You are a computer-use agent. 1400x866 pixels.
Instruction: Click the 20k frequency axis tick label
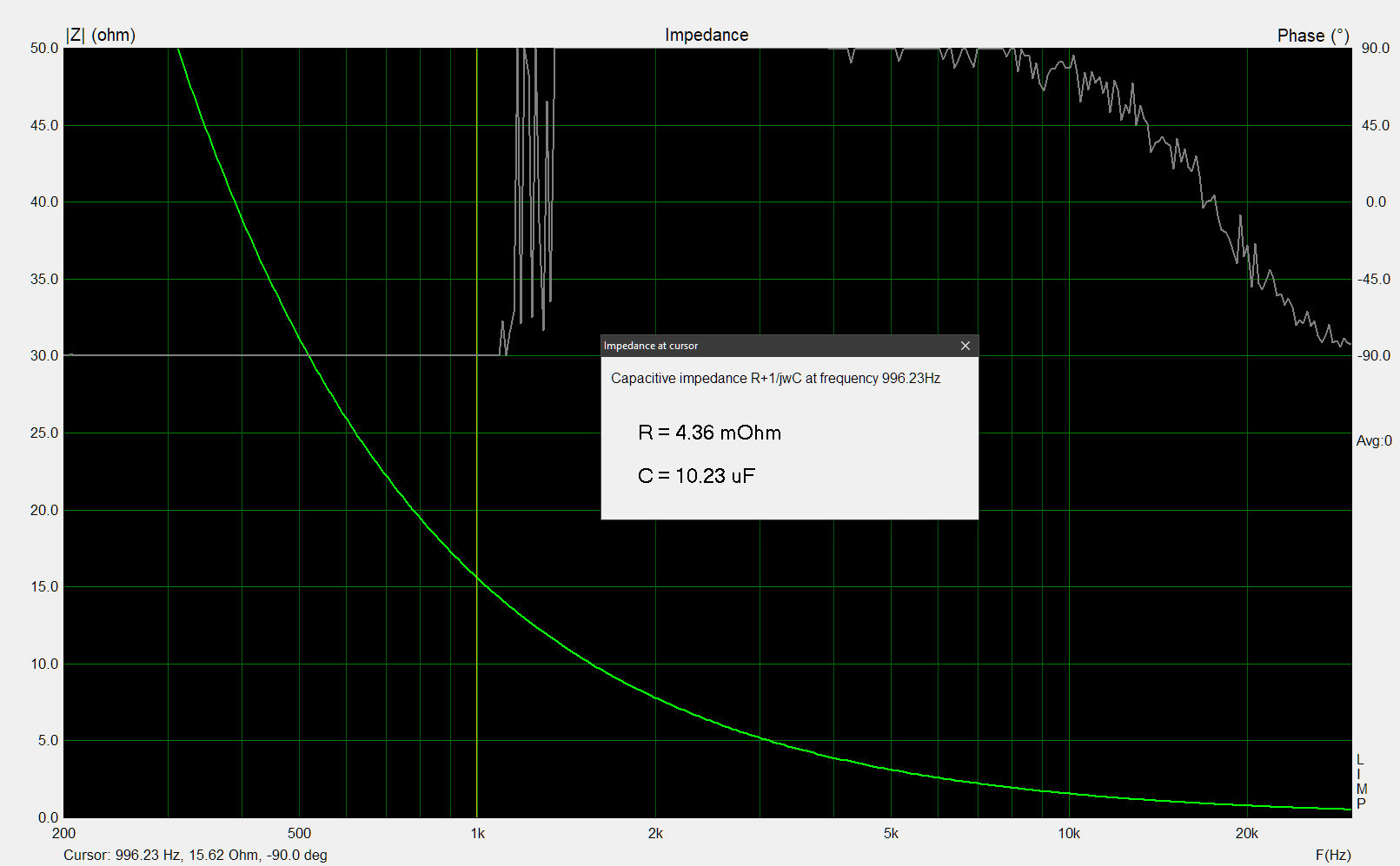click(x=1246, y=834)
